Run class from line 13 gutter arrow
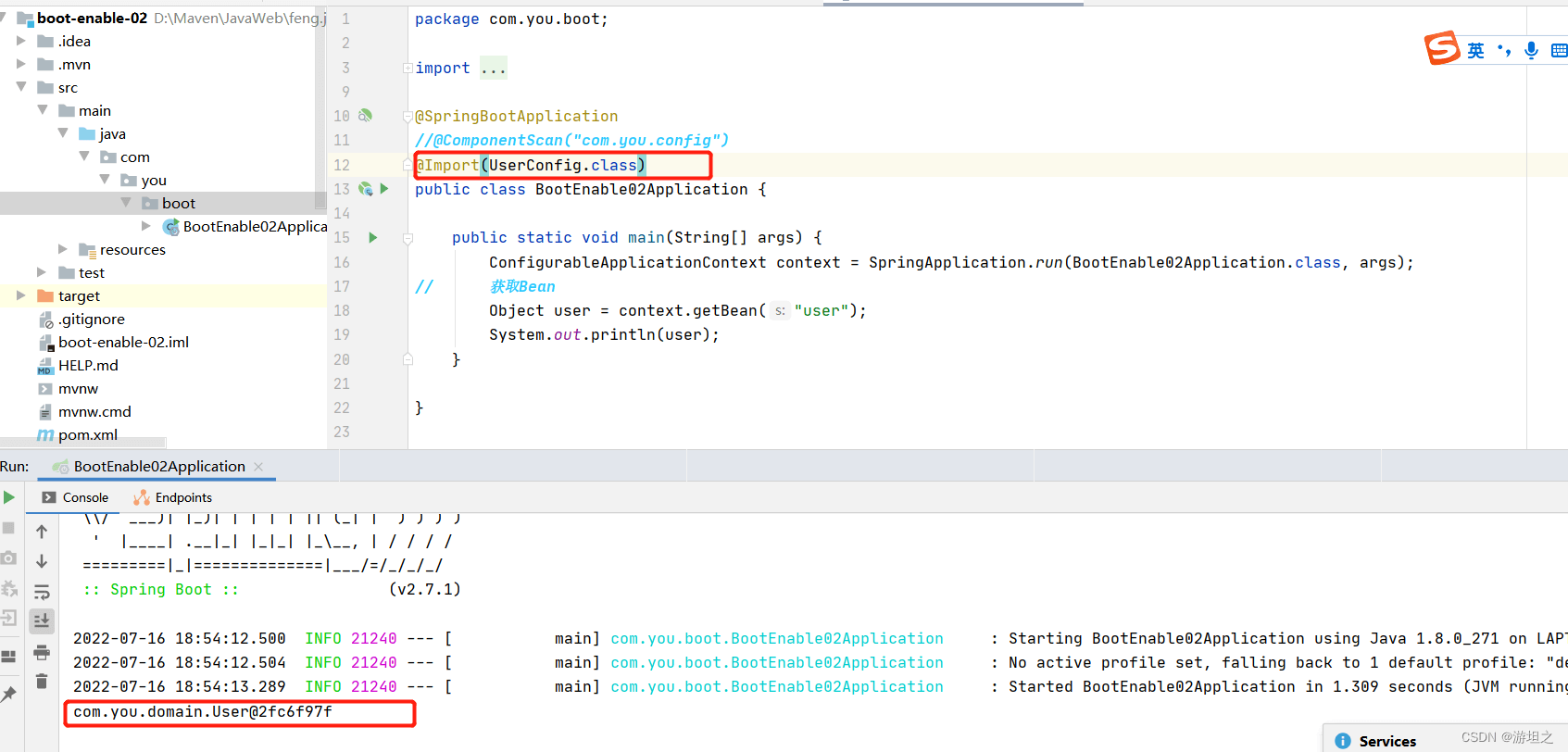1568x752 pixels. point(384,189)
